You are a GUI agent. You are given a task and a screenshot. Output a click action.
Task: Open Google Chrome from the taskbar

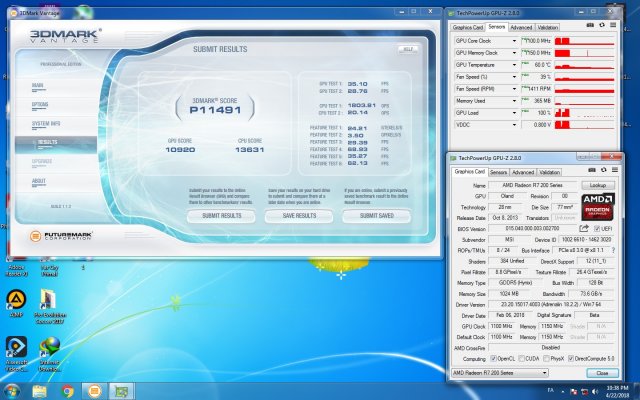point(67,391)
